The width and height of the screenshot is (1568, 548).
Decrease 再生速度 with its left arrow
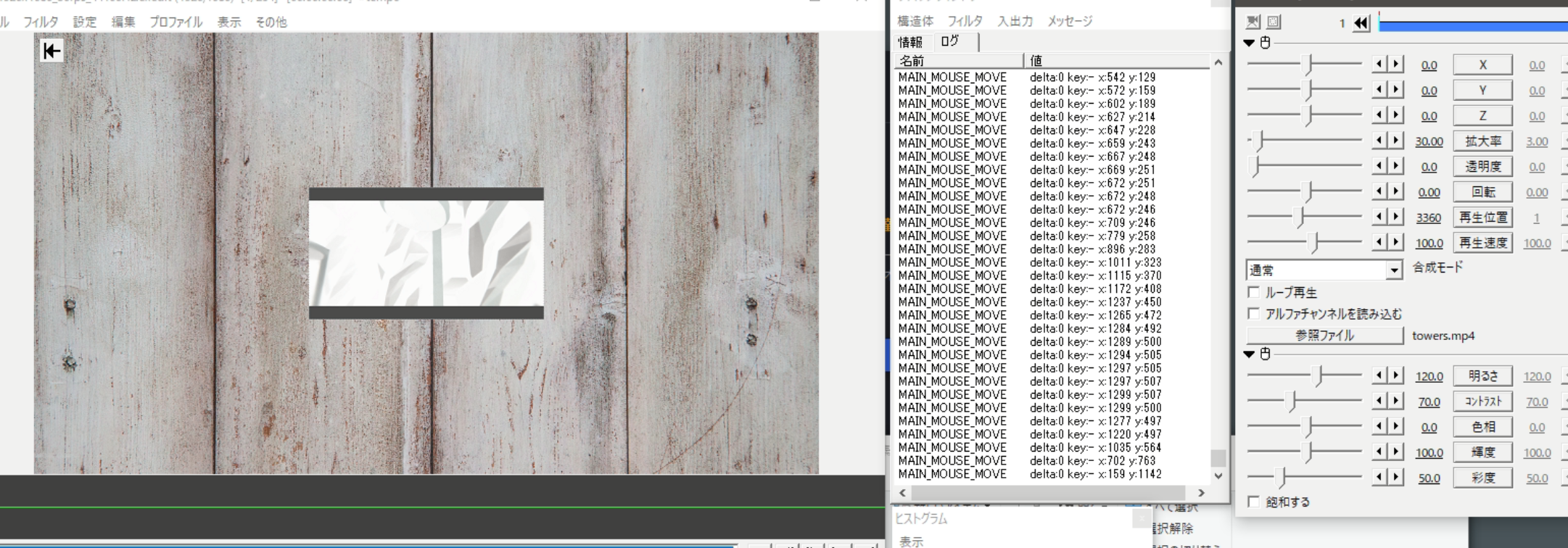pos(1379,242)
